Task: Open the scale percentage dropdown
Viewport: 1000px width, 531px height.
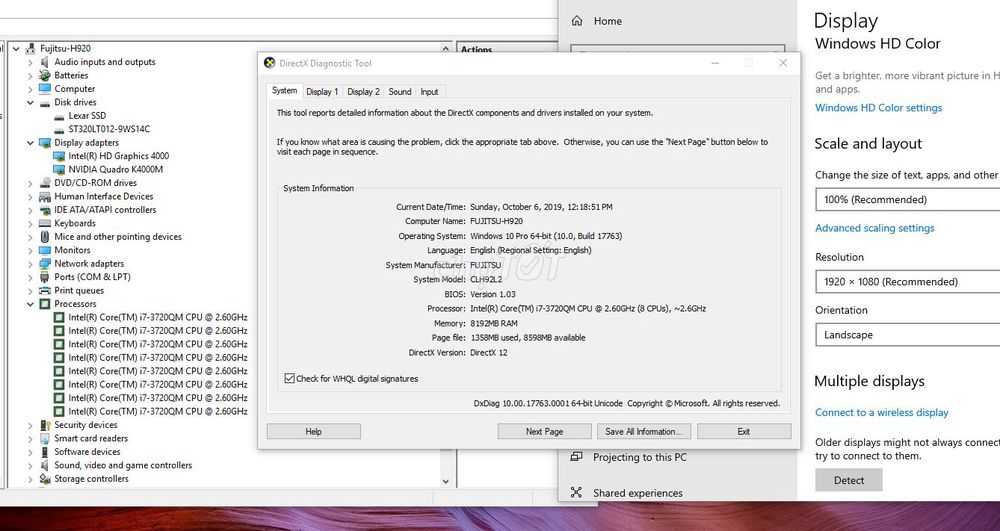Action: click(908, 200)
